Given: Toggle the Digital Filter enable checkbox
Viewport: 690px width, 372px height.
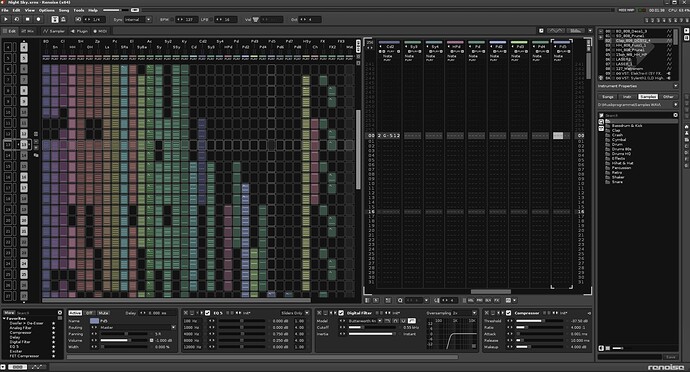Looking at the screenshot, I should [x=341, y=313].
